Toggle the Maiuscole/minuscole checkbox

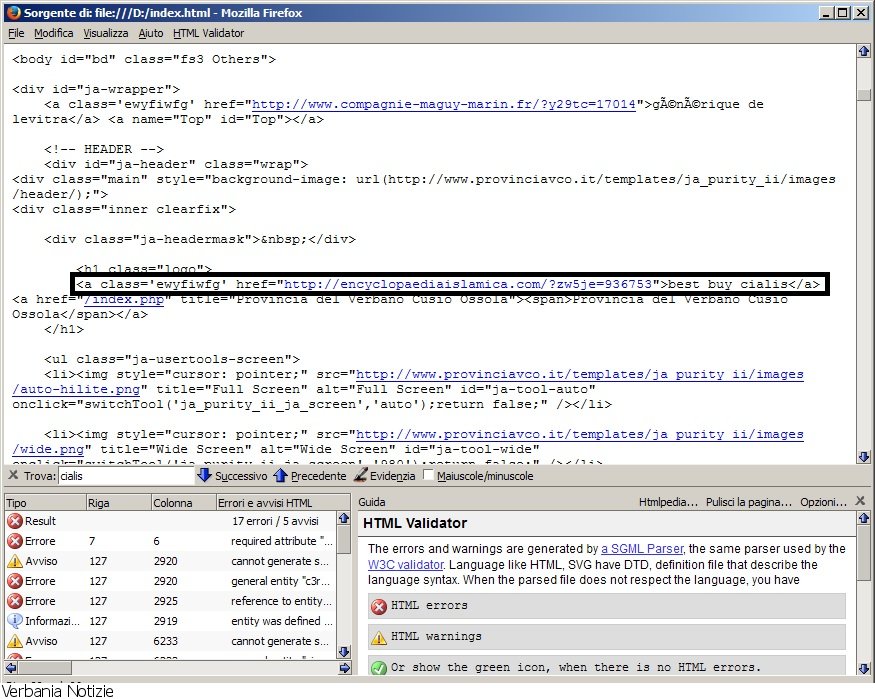pyautogui.click(x=429, y=476)
